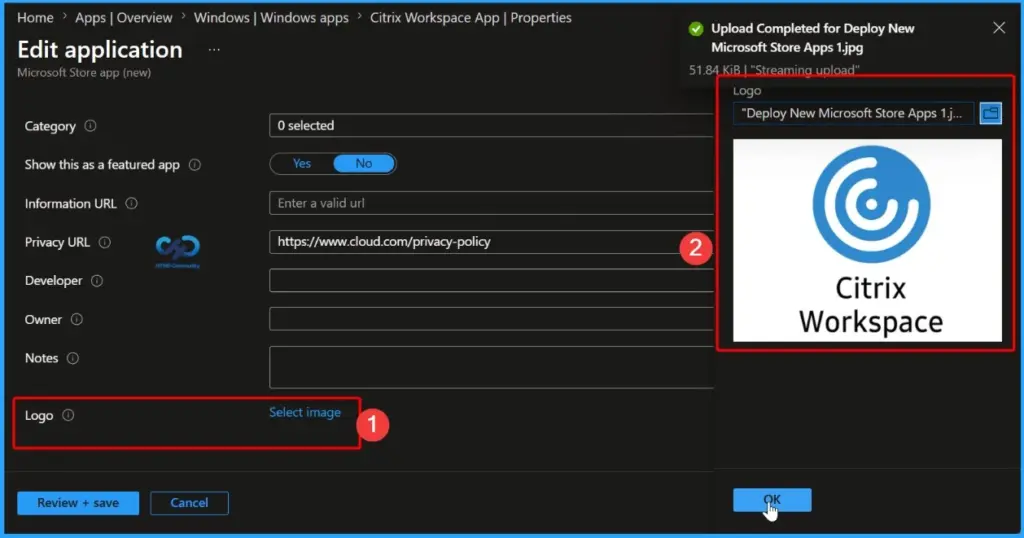Click into the Owner text field

(x=491, y=319)
